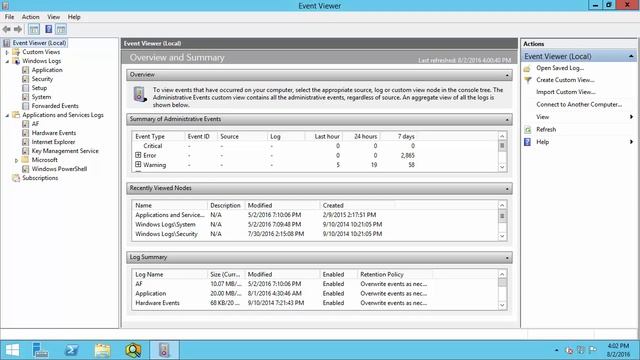Open the File menu
The image size is (640, 360).
[9, 17]
